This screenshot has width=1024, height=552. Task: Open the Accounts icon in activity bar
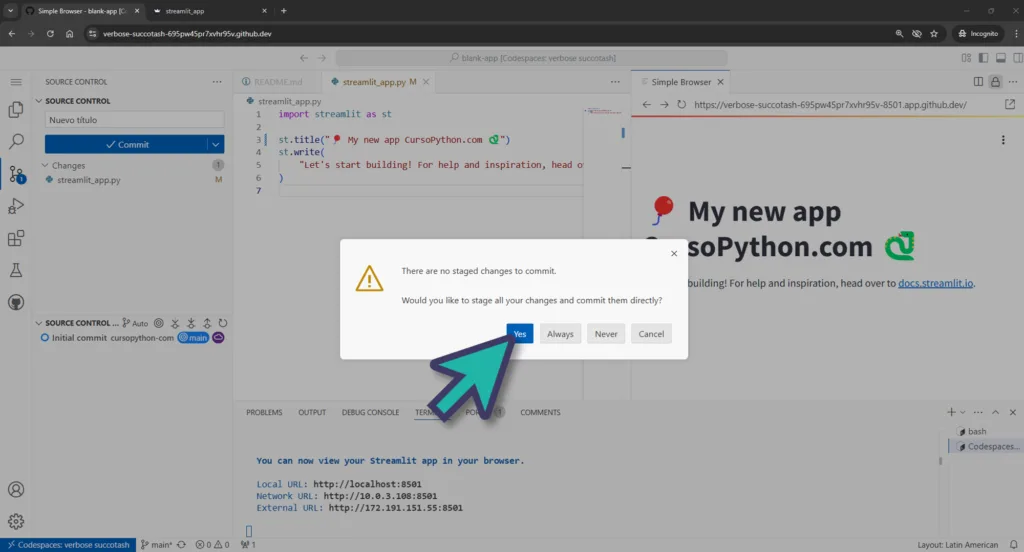click(16, 489)
